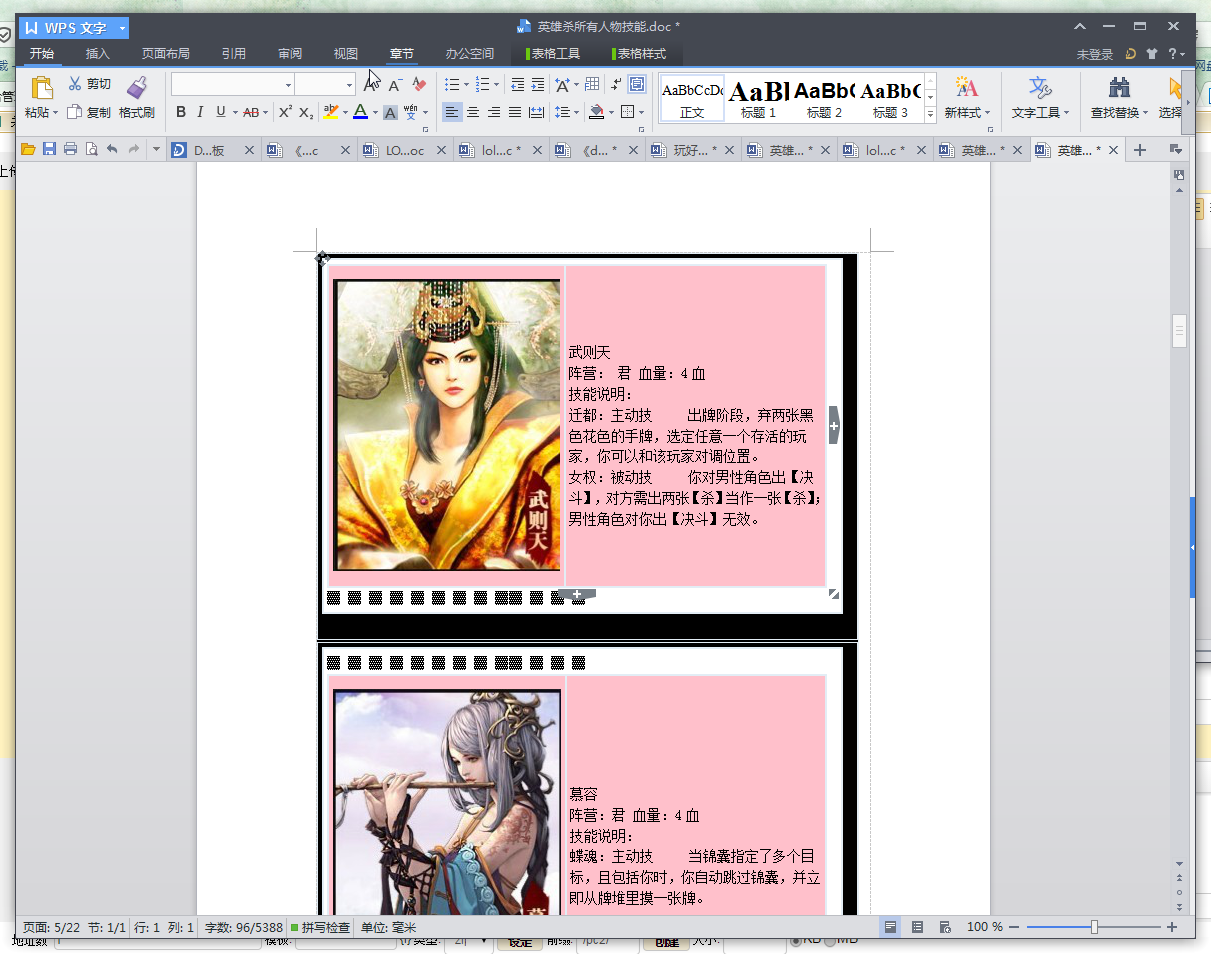This screenshot has width=1211, height=954.
Task: Open the 表格样式 ribbon tab
Action: click(x=639, y=54)
